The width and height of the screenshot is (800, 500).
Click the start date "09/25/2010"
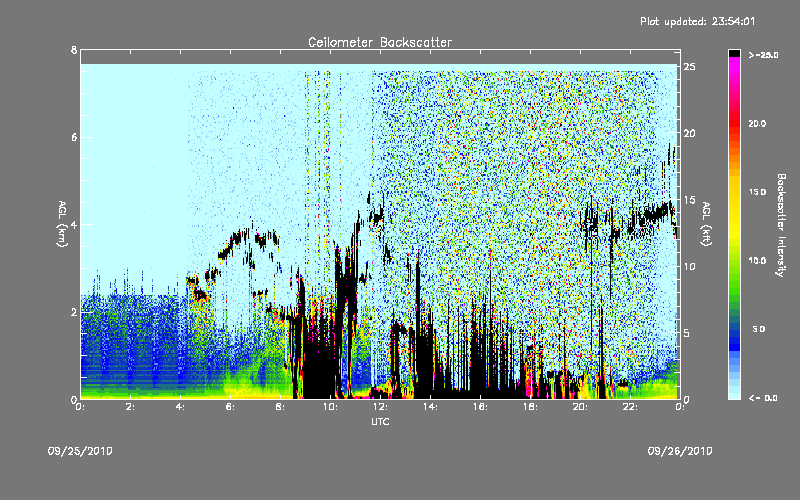click(80, 451)
